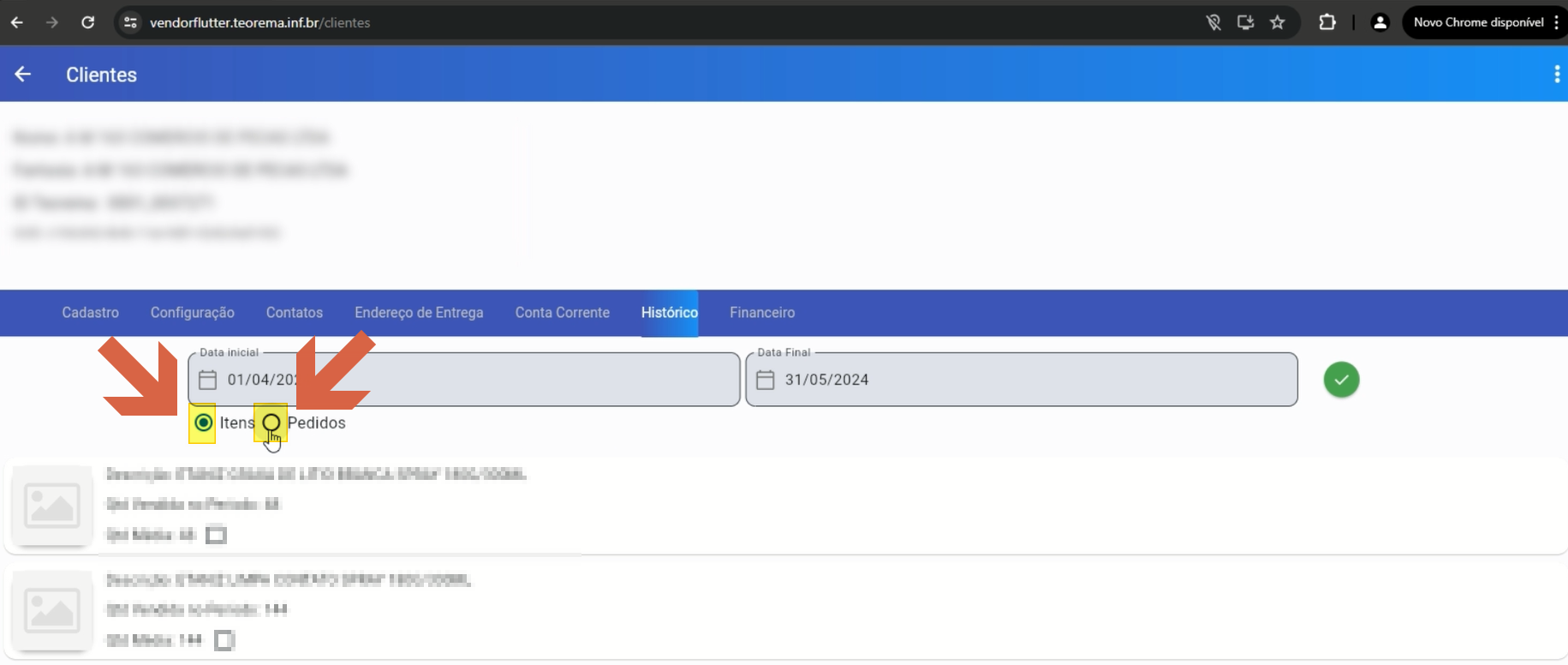Tick the checkbox on the second item row
This screenshot has height=665, width=1568.
click(224, 640)
